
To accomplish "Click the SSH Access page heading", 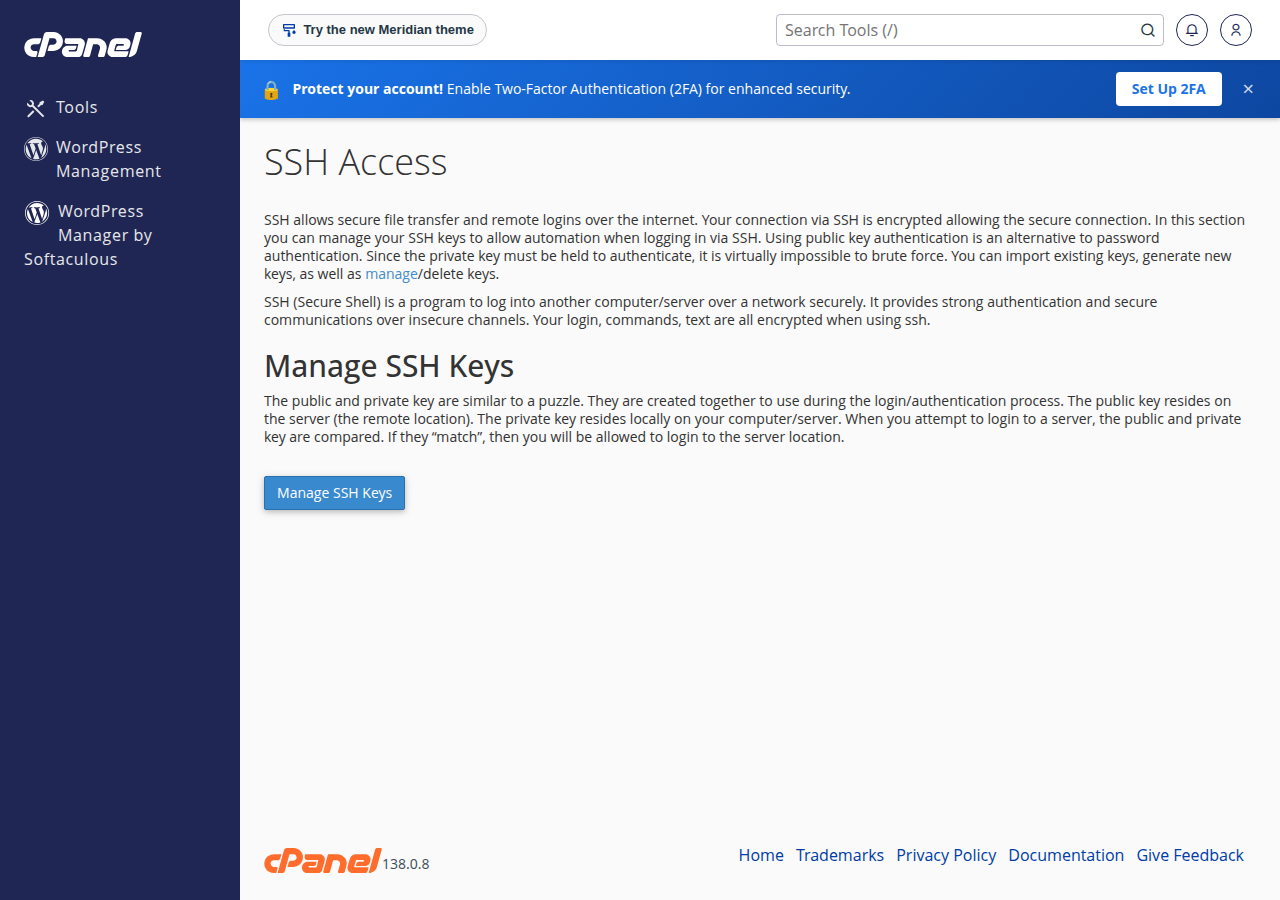I will tap(355, 162).
